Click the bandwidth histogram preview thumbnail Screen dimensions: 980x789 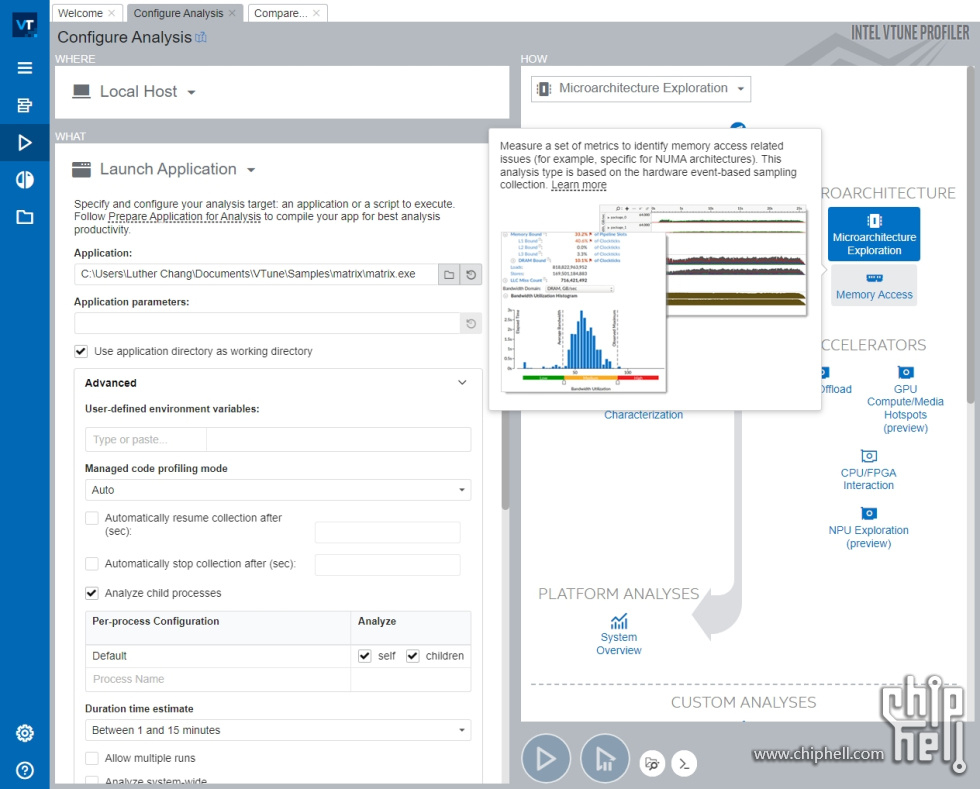584,313
